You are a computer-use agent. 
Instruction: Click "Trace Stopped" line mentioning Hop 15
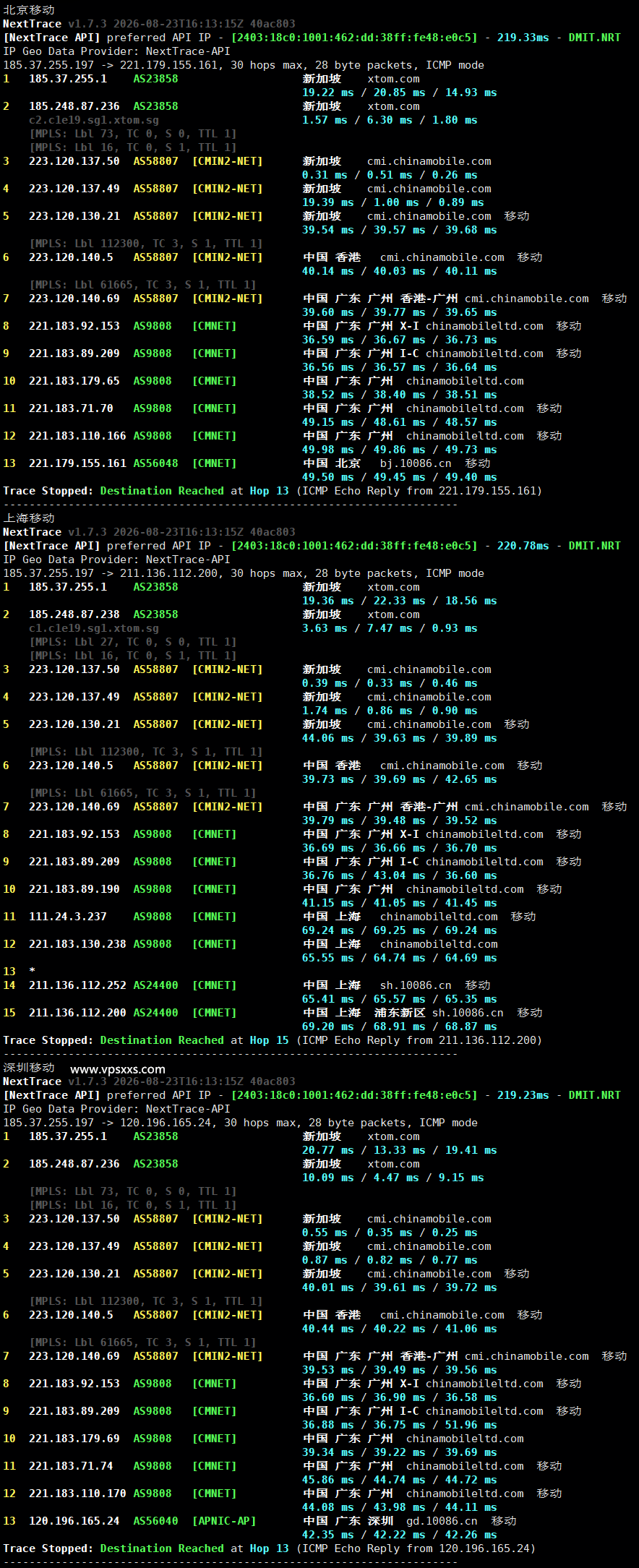pyautogui.click(x=273, y=1040)
